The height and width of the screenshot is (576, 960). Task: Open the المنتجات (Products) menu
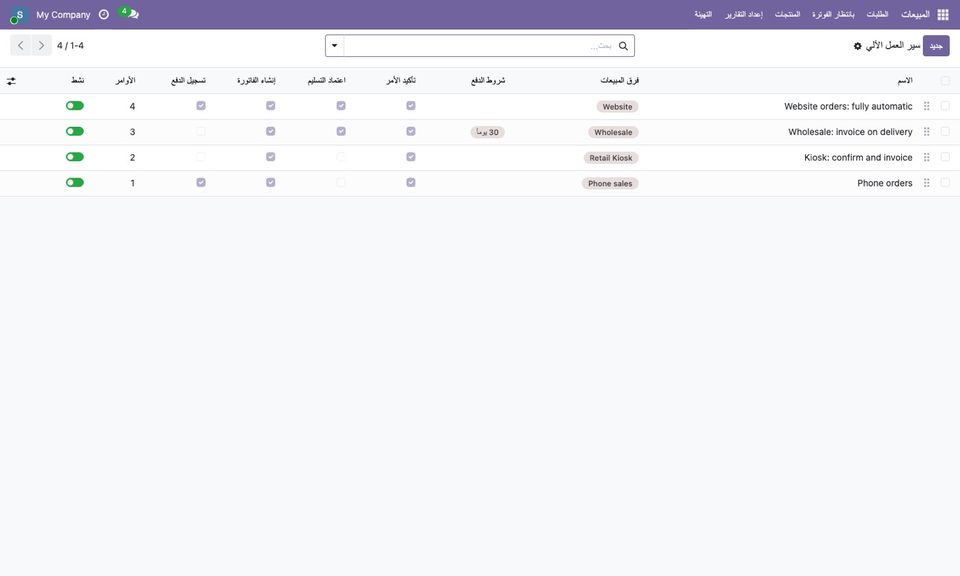click(787, 14)
